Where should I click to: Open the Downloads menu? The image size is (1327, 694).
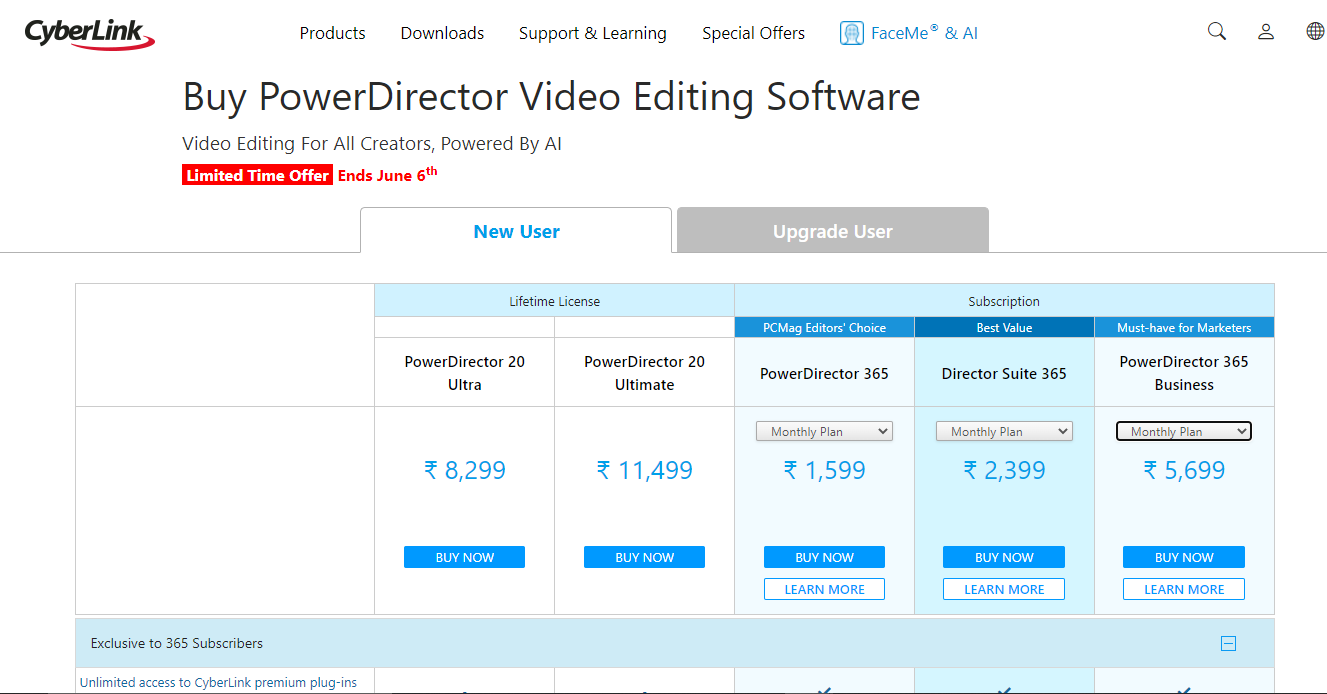click(x=442, y=33)
